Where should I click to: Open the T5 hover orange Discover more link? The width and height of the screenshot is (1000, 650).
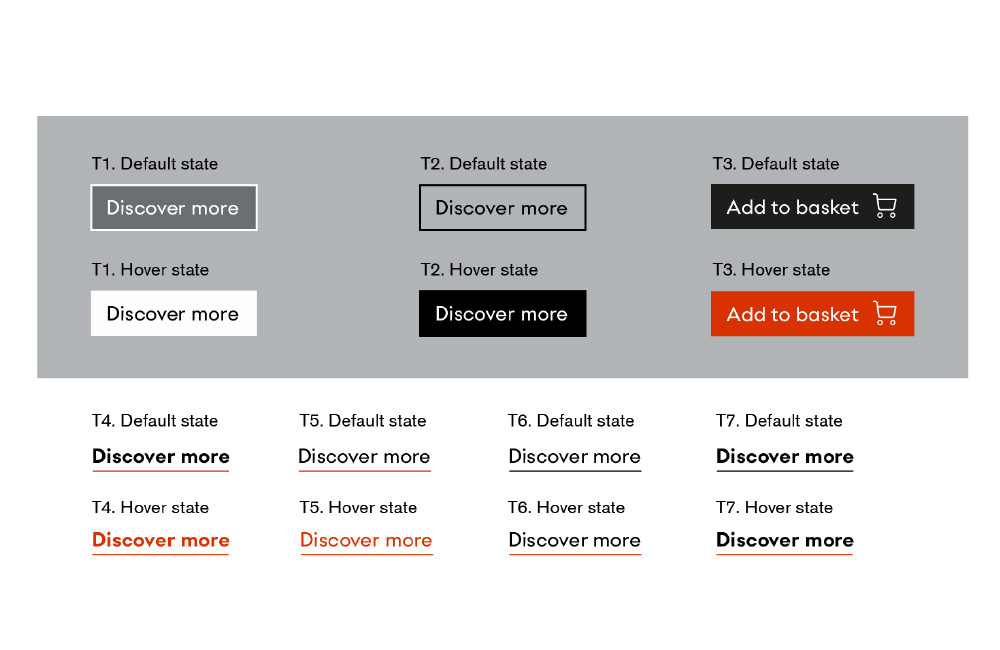(x=366, y=541)
